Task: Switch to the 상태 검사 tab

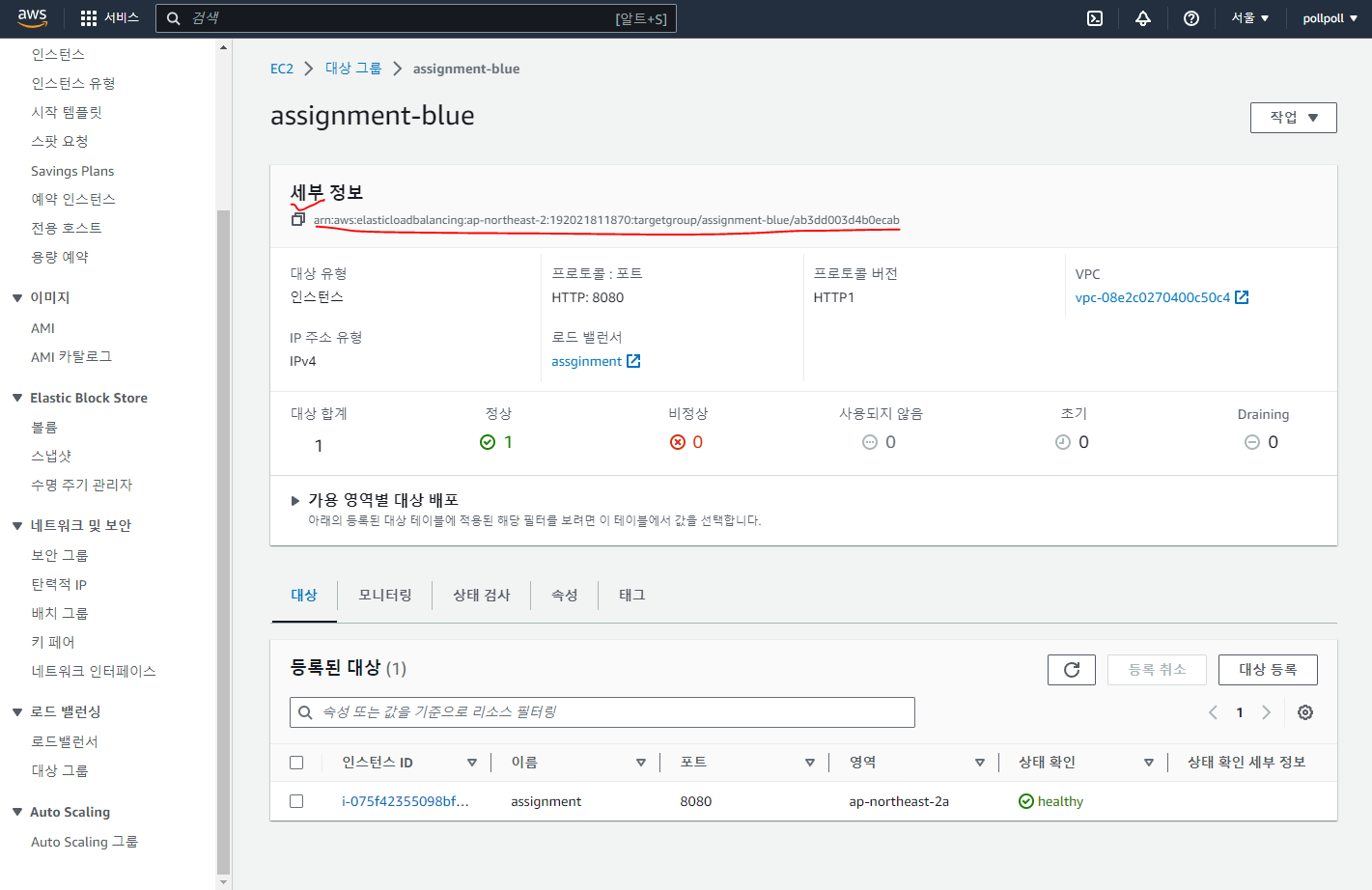Action: pos(482,596)
